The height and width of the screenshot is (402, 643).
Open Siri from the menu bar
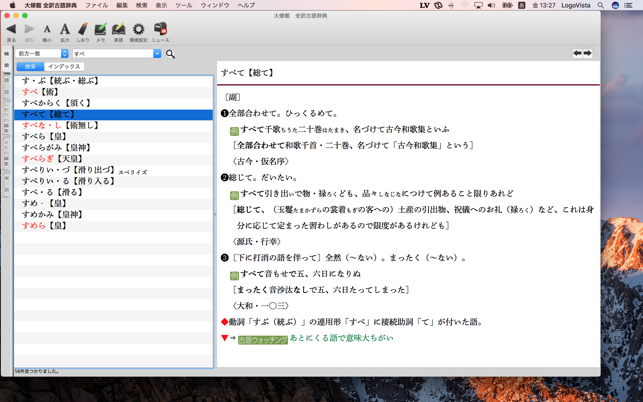615,5
